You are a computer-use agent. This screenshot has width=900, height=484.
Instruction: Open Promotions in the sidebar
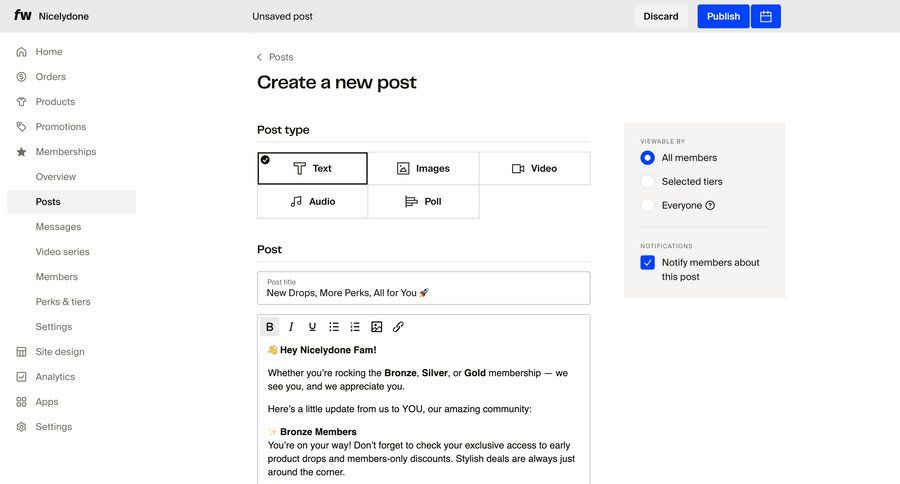pyautogui.click(x=61, y=127)
